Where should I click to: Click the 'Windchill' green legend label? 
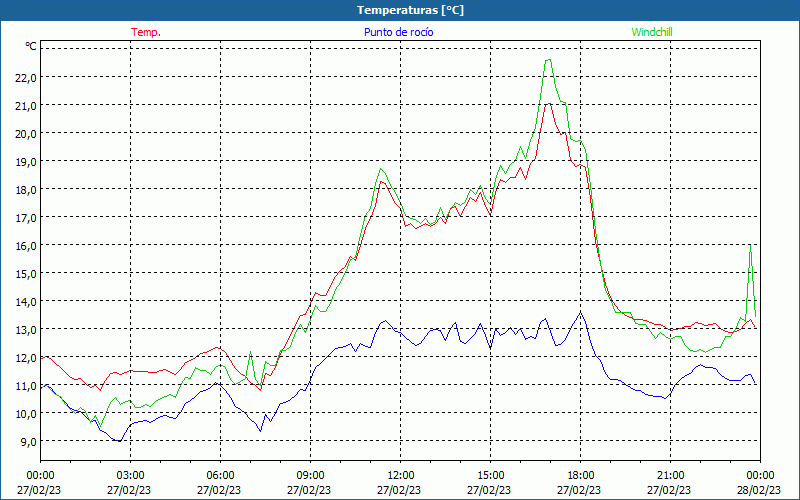(652, 32)
